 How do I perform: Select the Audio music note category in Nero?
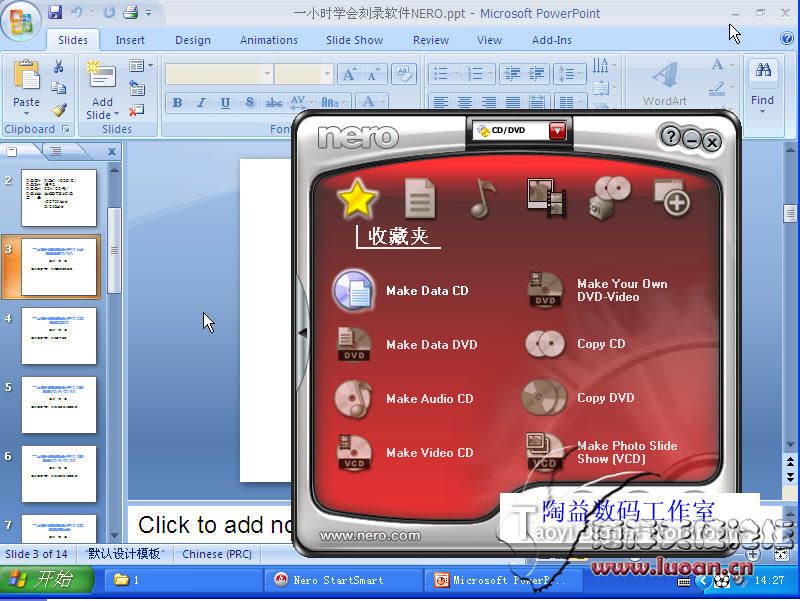click(483, 198)
